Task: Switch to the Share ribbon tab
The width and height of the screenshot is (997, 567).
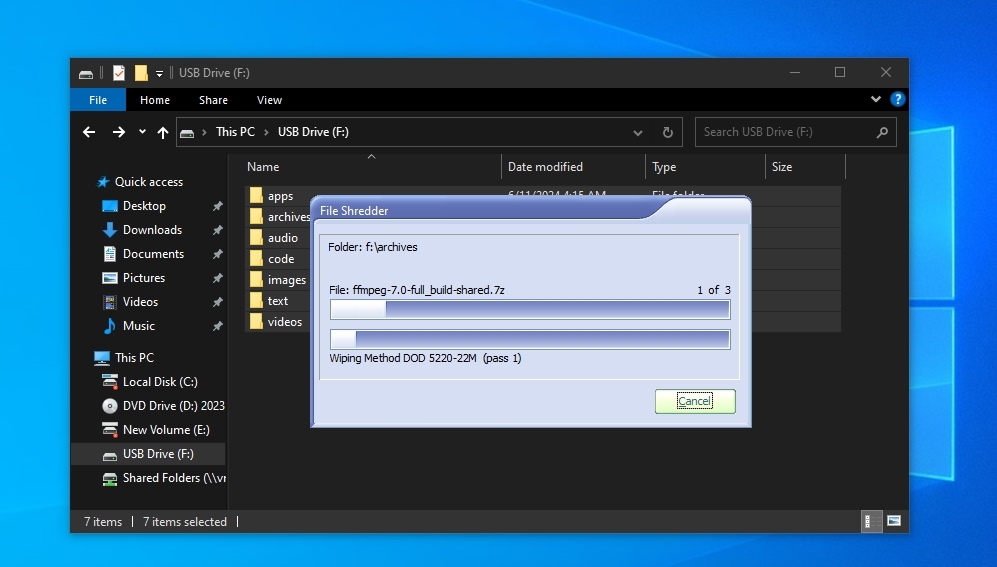Action: [x=213, y=100]
